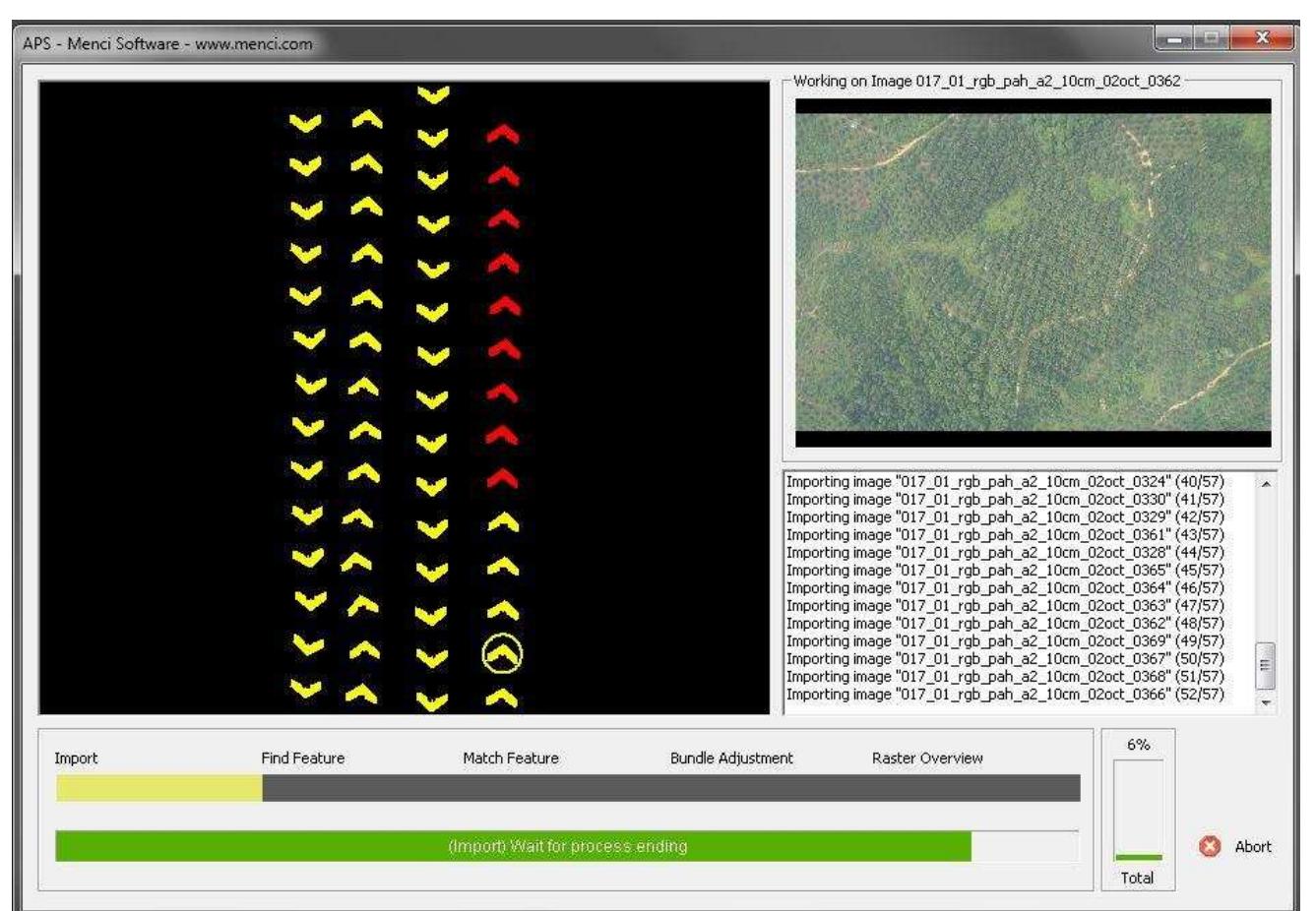This screenshot has width=1316, height=911.
Task: Click the log list scrollbar thumb
Action: point(1266,666)
